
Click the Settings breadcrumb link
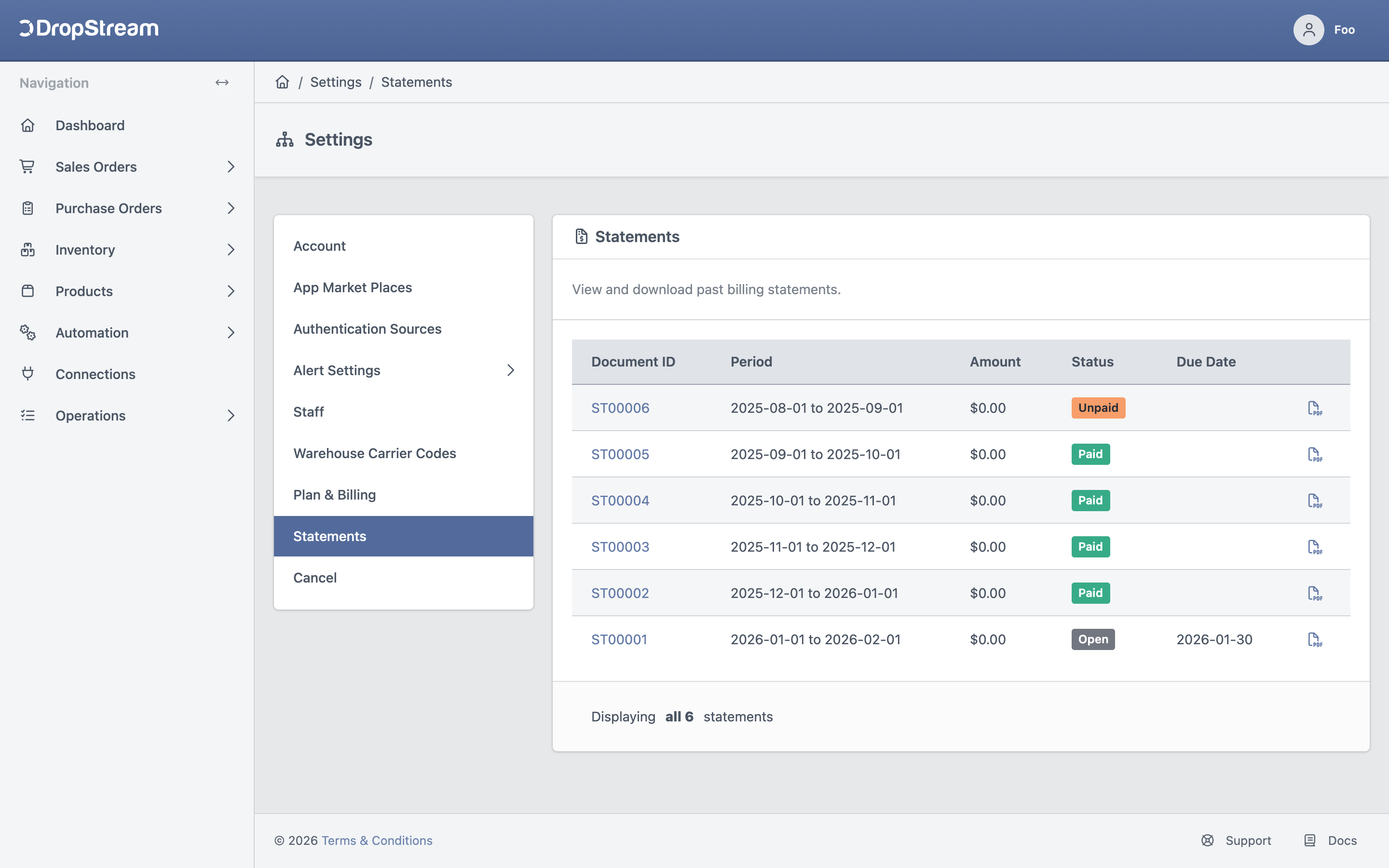[336, 82]
